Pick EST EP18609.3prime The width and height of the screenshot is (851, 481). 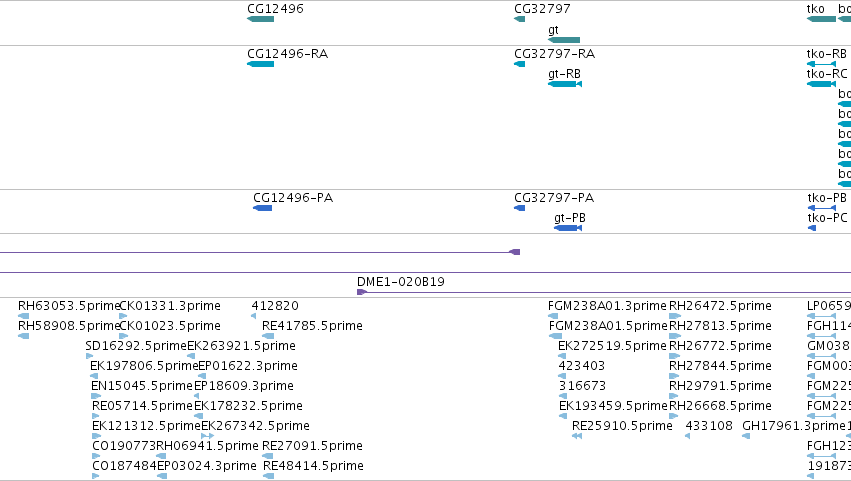[244, 387]
